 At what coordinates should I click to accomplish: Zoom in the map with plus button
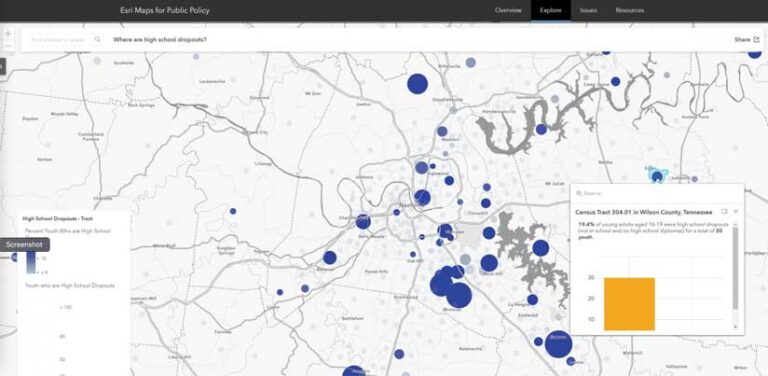pos(8,34)
